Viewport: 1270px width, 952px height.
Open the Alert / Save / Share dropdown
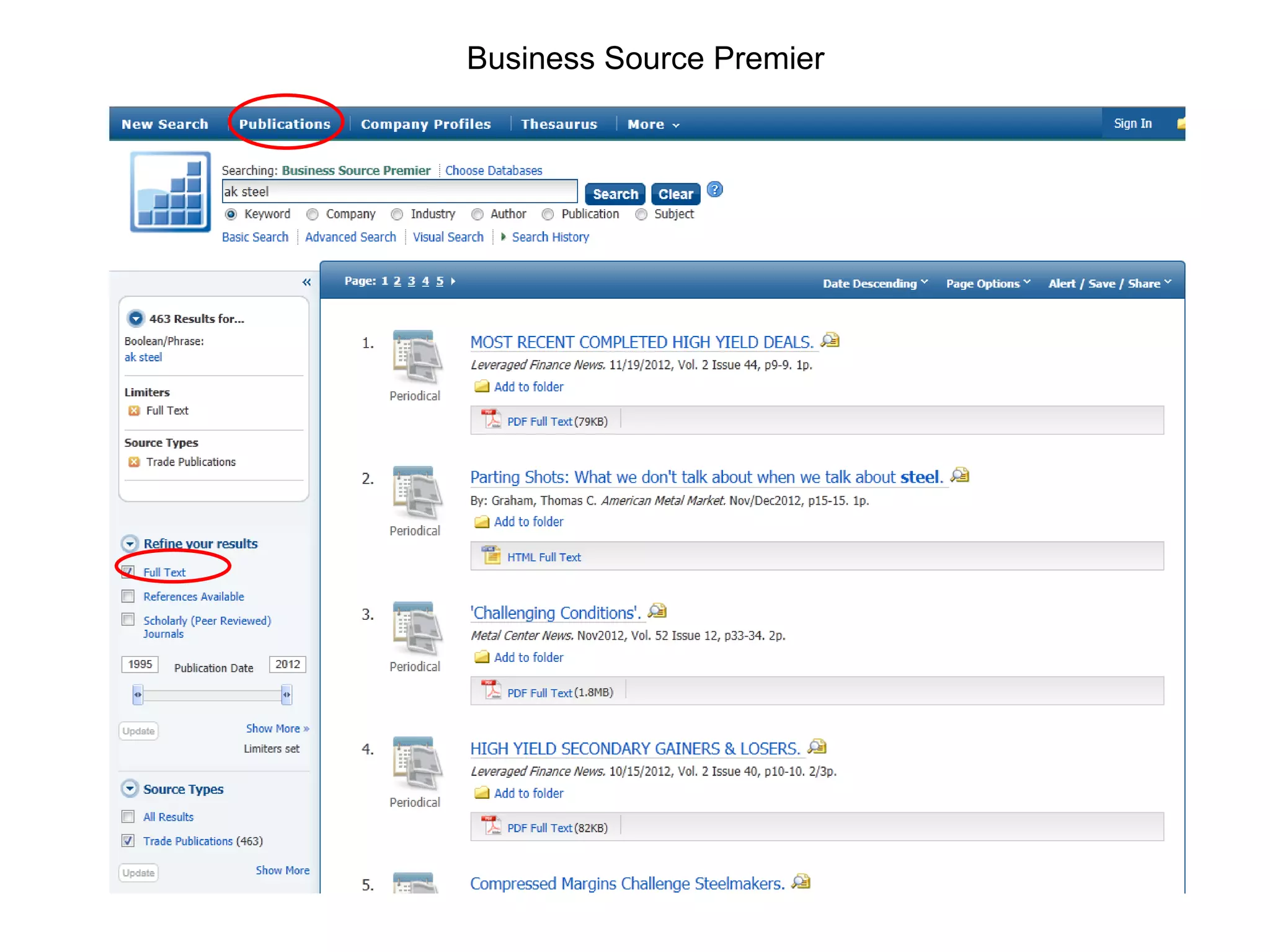click(x=1109, y=283)
